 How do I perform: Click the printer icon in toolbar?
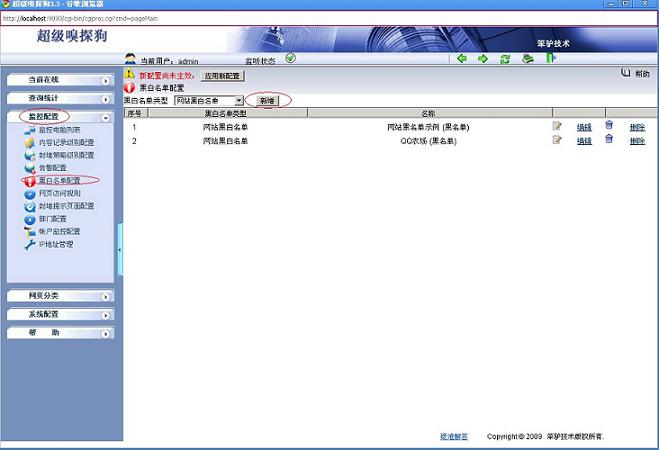[527, 59]
